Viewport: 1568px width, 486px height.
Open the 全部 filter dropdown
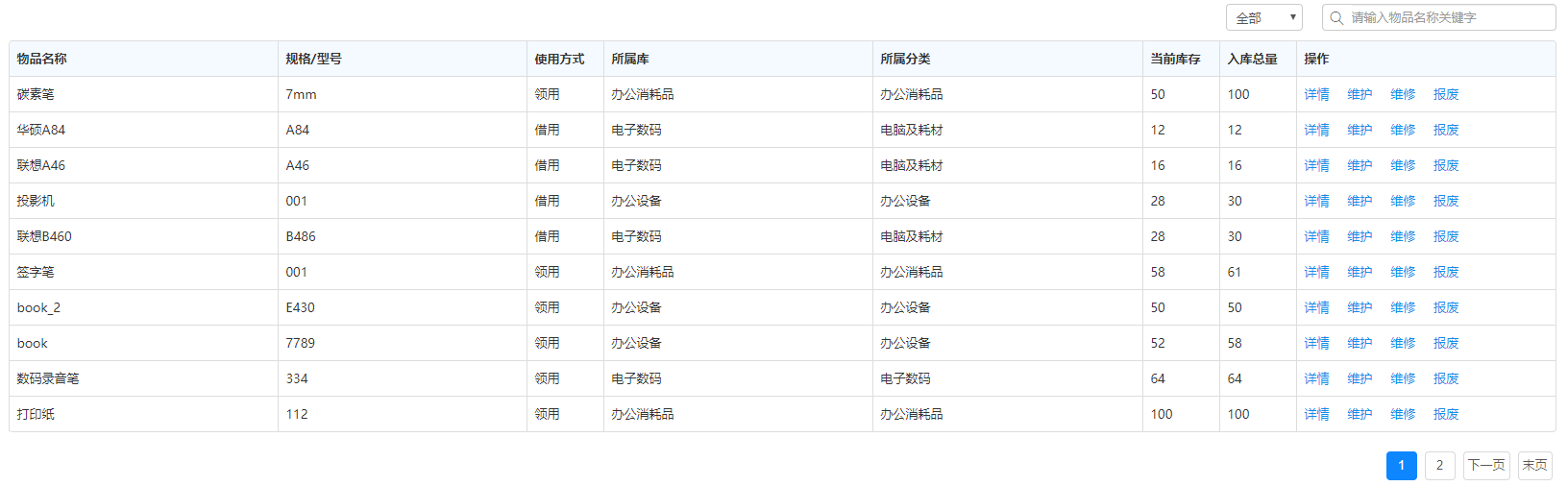click(x=1263, y=18)
